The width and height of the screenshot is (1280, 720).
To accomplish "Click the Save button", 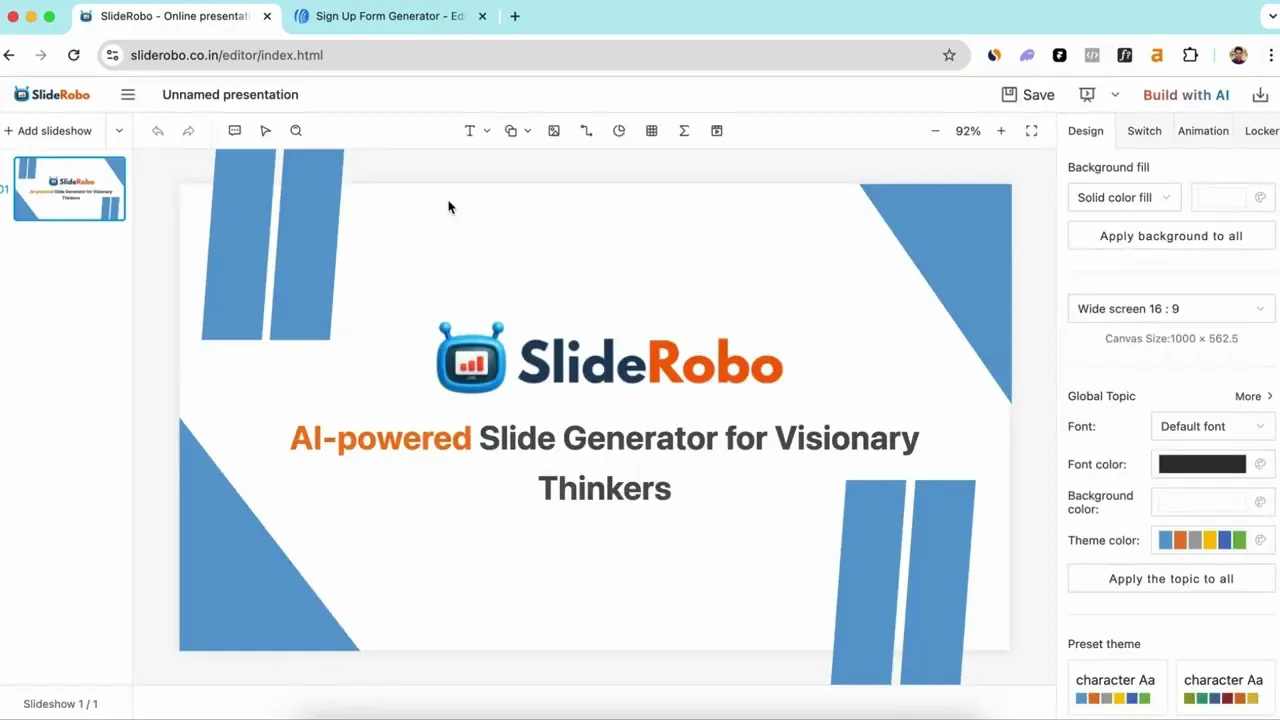I will 1028,95.
